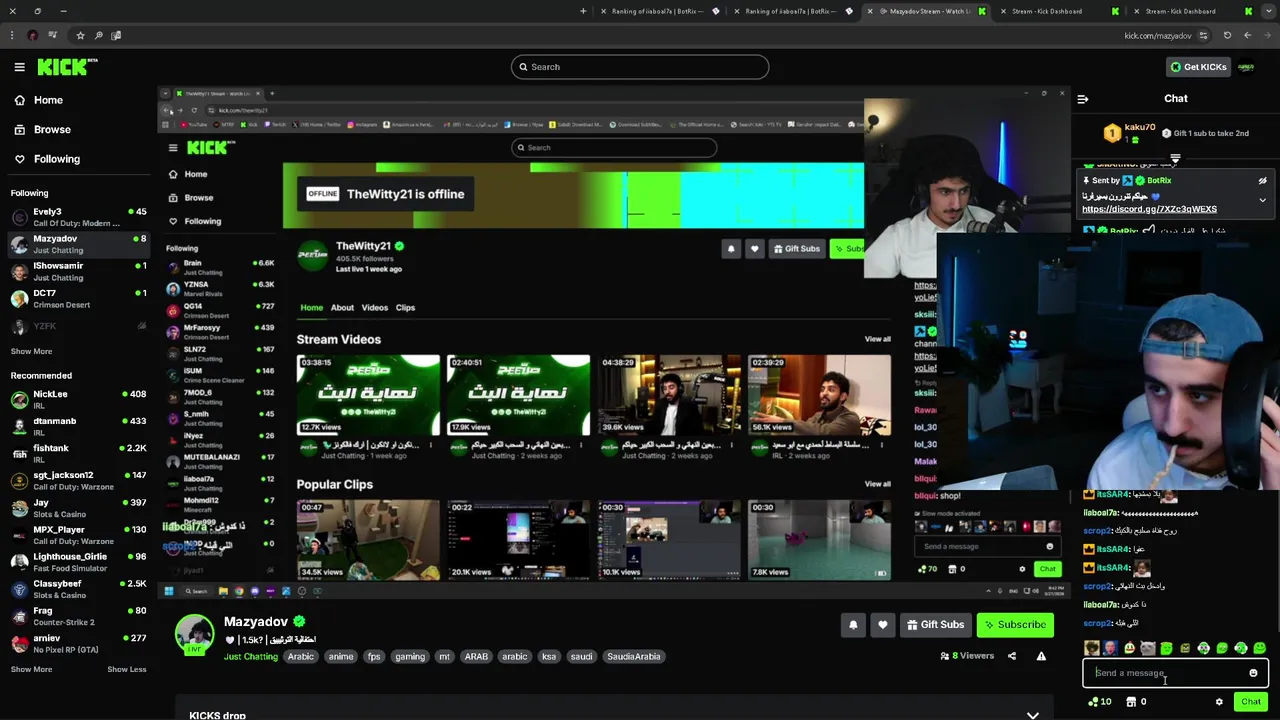Open the emoji picker in chat
The width and height of the screenshot is (1280, 720).
[1253, 673]
